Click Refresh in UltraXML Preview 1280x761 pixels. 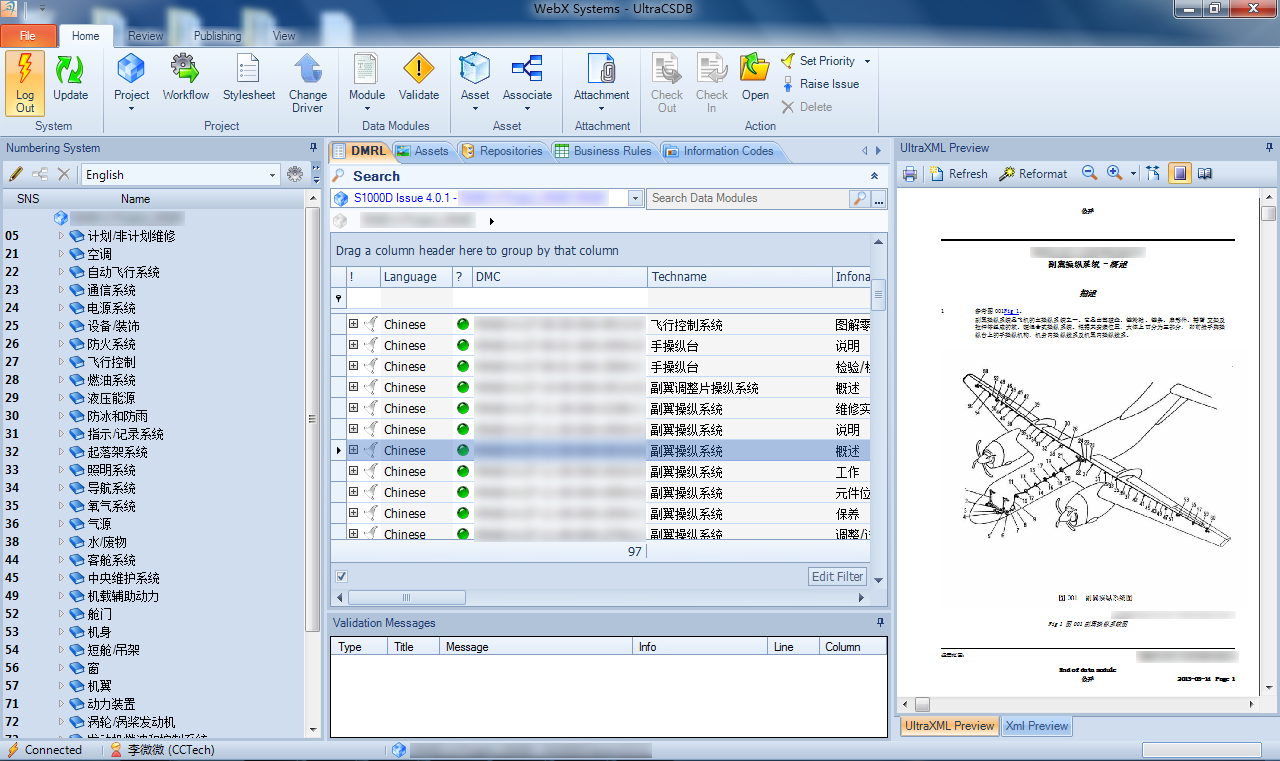click(x=959, y=174)
